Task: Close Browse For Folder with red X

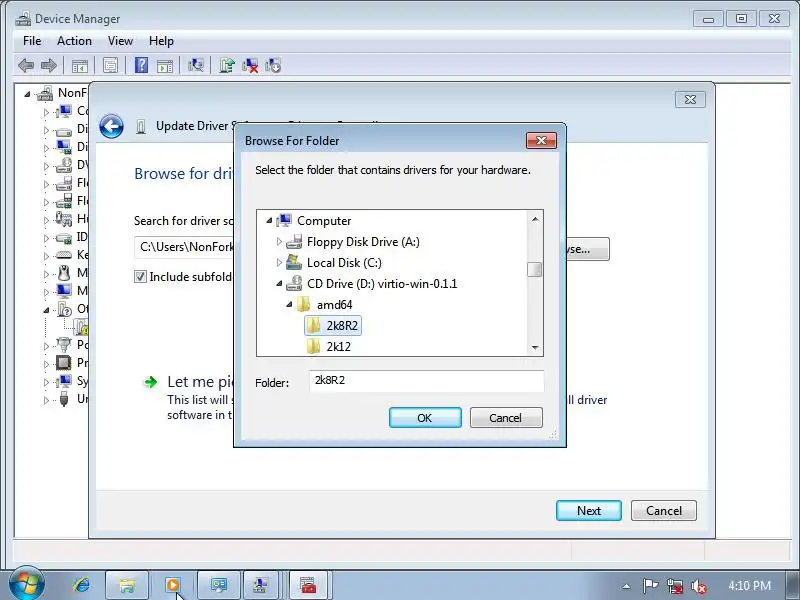Action: coord(541,141)
